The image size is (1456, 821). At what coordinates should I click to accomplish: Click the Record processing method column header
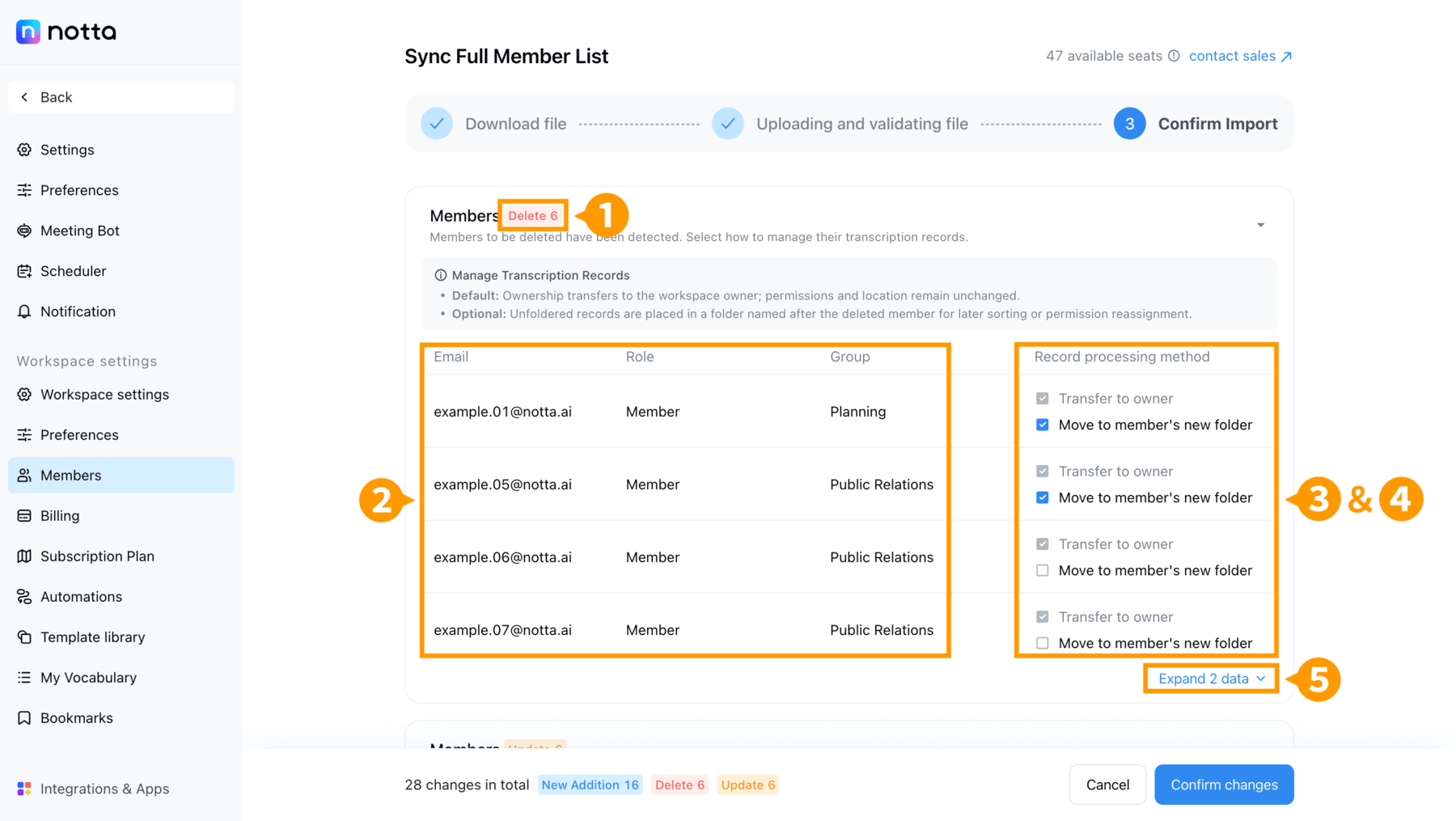coord(1122,357)
